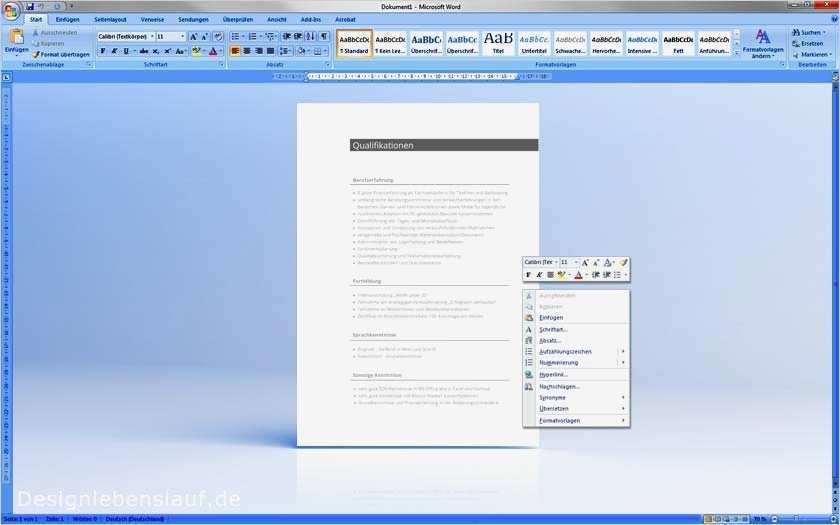Screen dimensions: 840x525
Task: Apply ribbon text highlight color
Action: [196, 51]
